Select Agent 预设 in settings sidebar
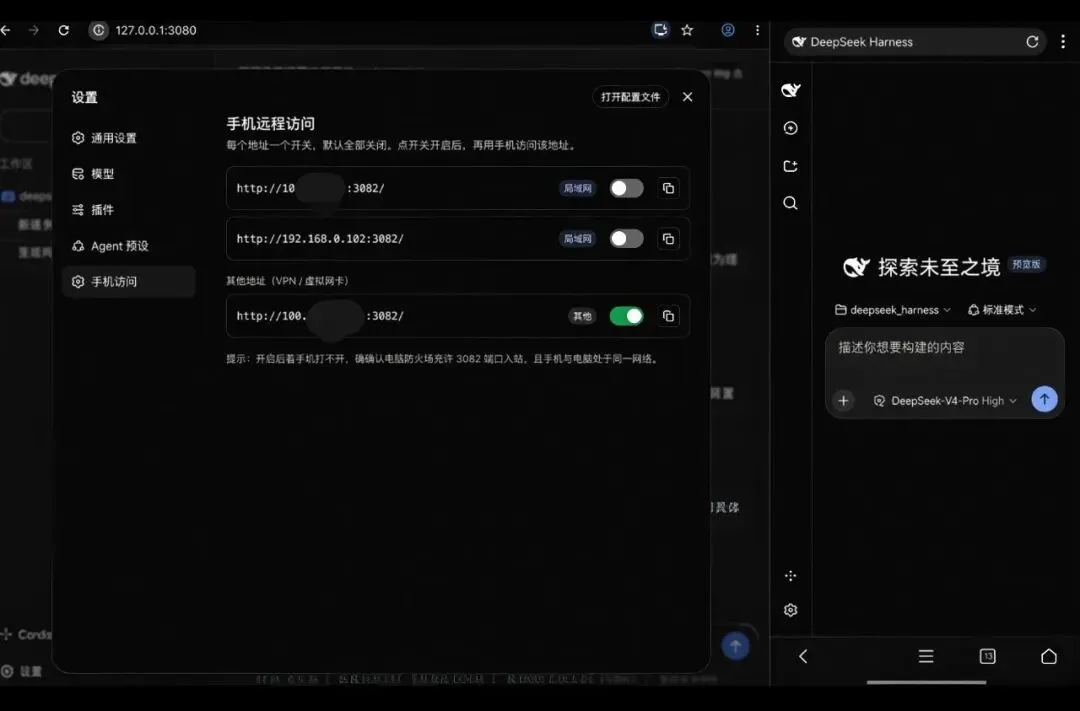Screen dimensions: 1080x711 129,245
